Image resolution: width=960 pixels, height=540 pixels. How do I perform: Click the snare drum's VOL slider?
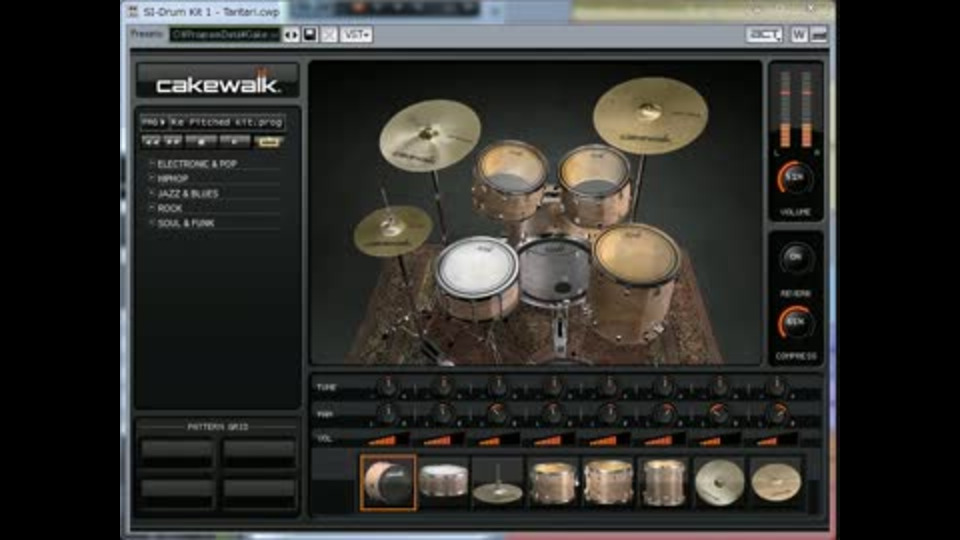442,439
